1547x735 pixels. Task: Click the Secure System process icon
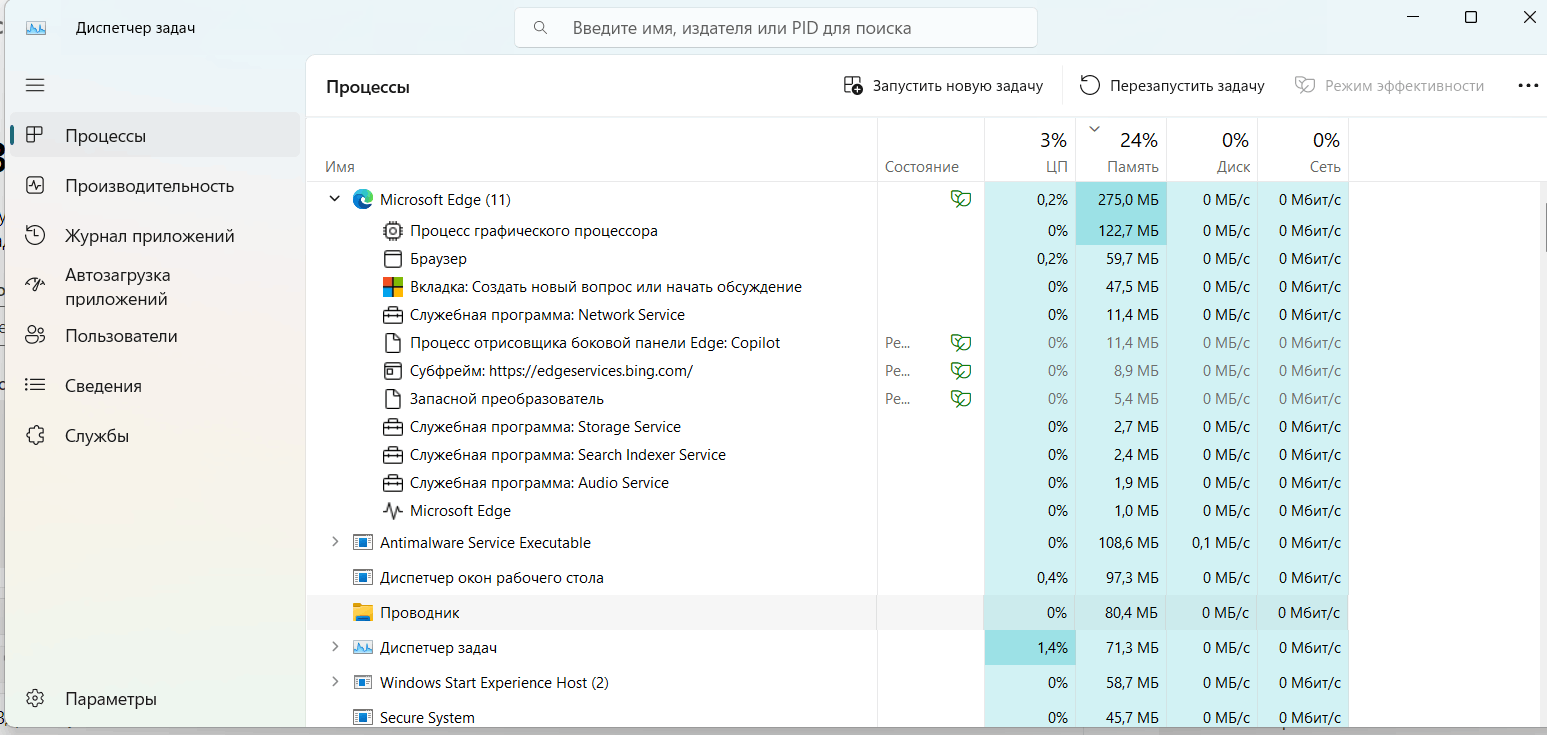click(362, 718)
